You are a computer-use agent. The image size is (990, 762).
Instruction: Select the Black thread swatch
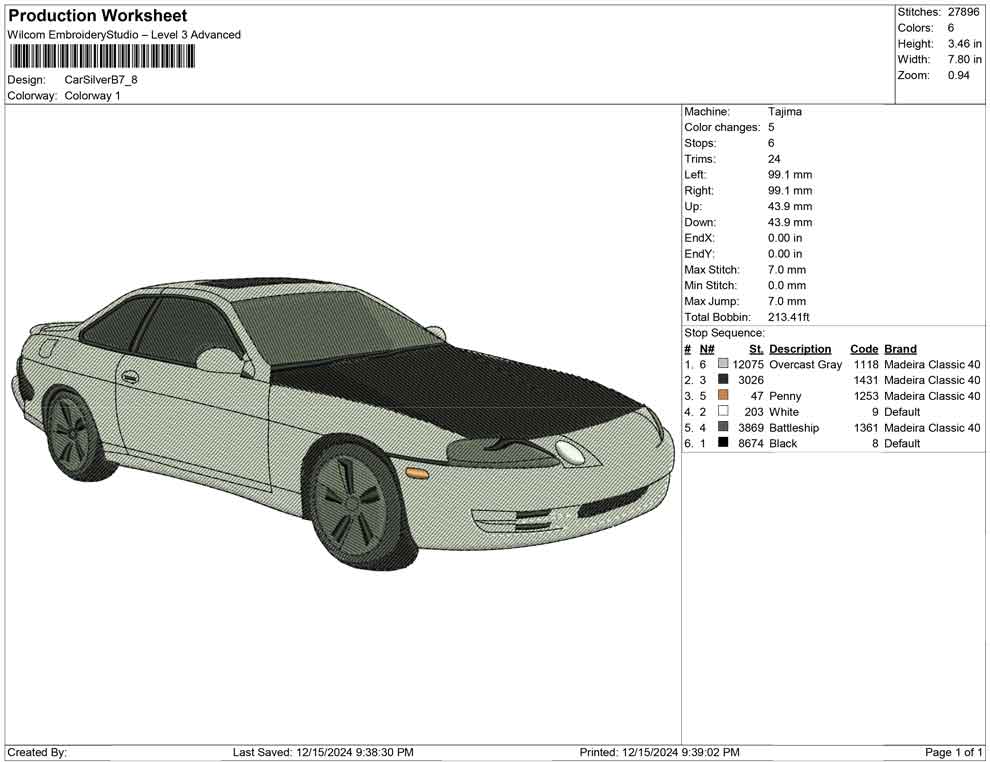[722, 443]
